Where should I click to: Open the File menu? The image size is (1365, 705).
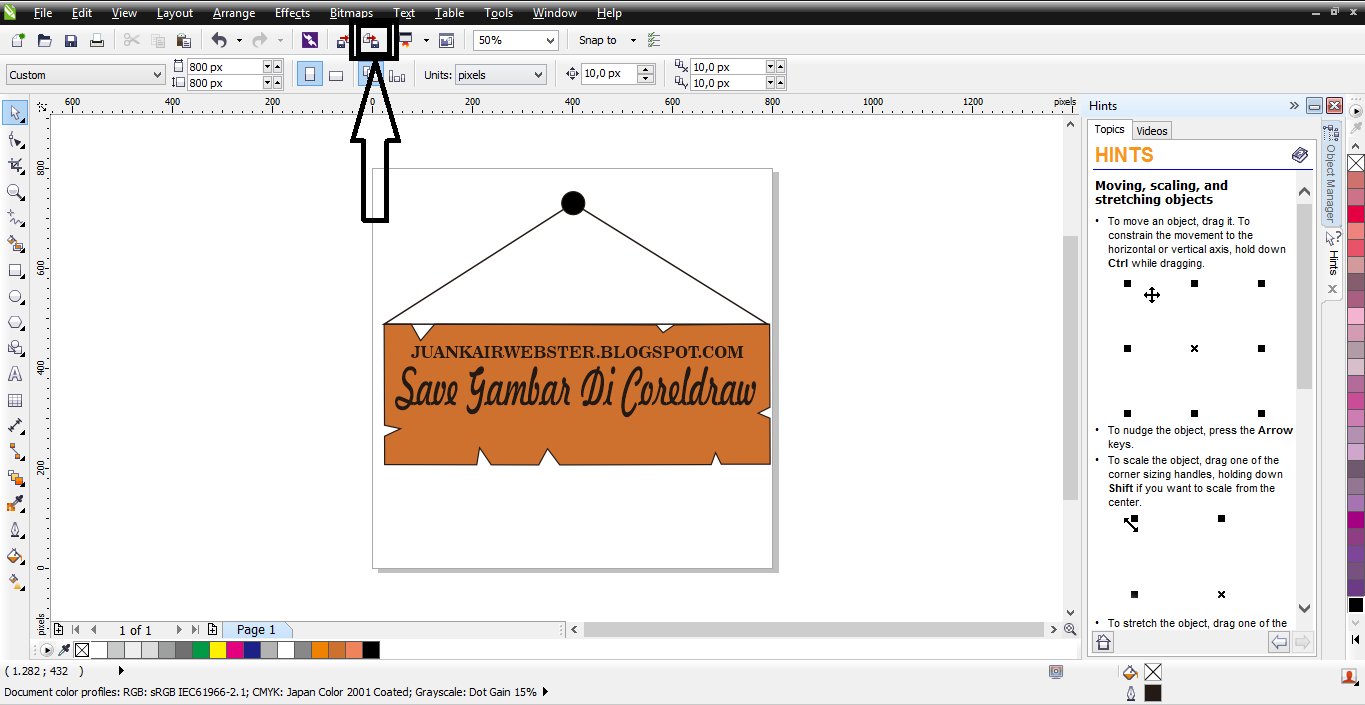pos(43,13)
